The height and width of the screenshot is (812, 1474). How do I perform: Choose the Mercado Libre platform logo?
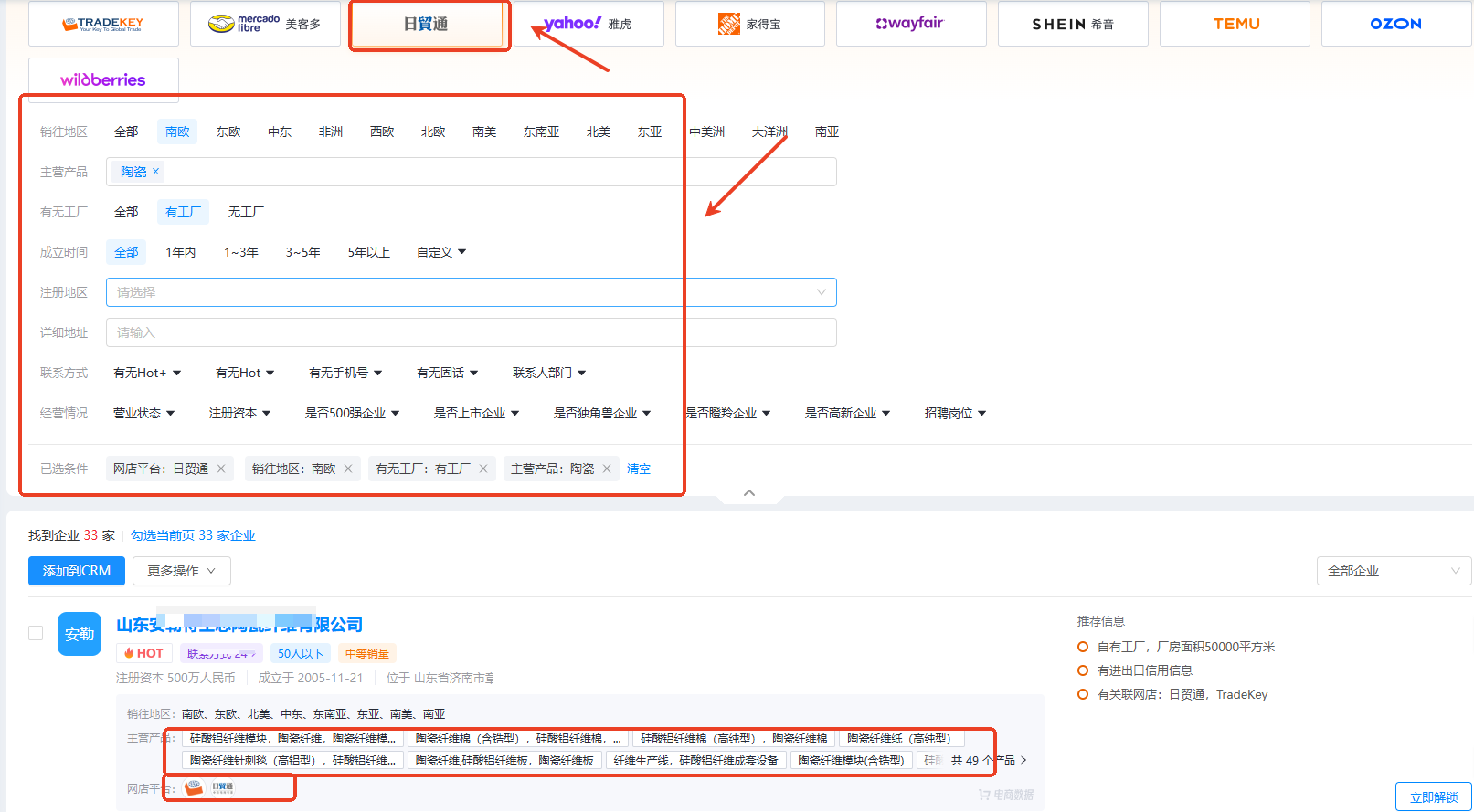point(265,24)
